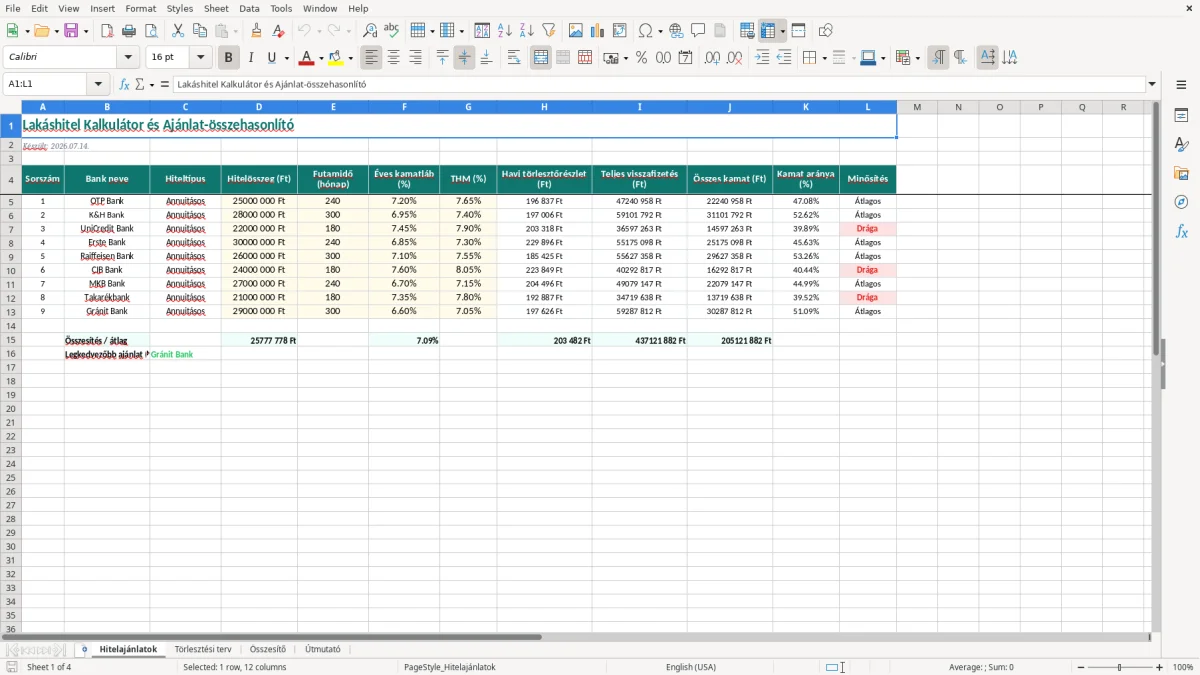1200x675 pixels.
Task: Toggle Align Left
Action: 372,58
